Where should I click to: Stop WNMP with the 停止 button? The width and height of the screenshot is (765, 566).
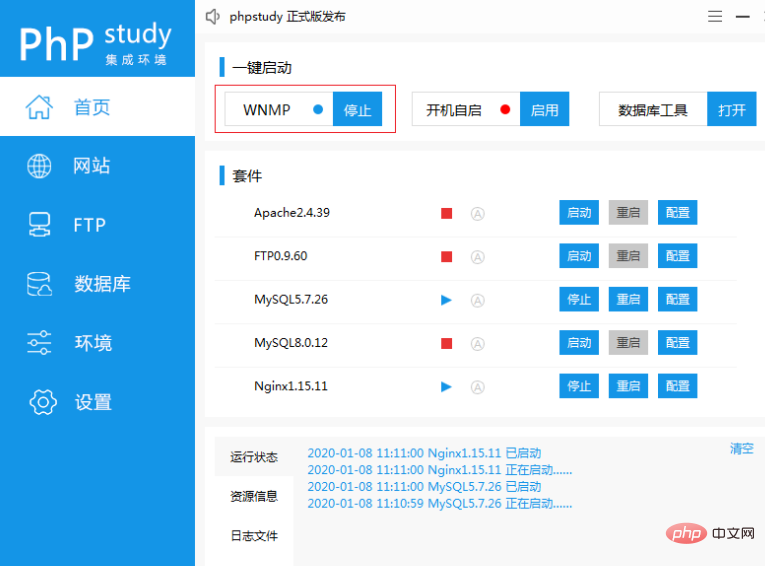[x=357, y=109]
